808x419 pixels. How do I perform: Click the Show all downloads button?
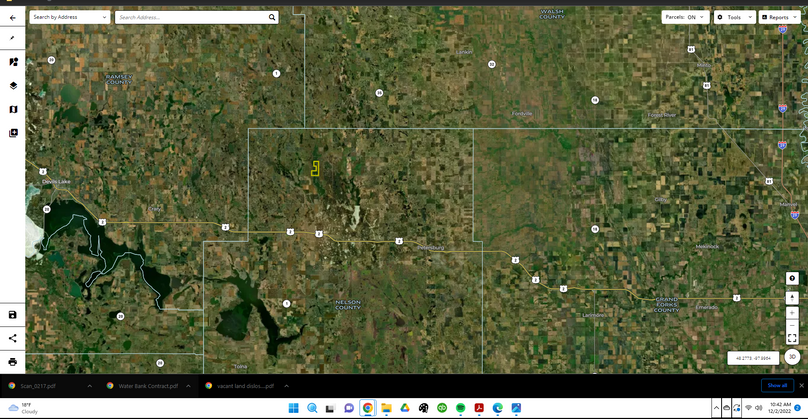coord(776,385)
